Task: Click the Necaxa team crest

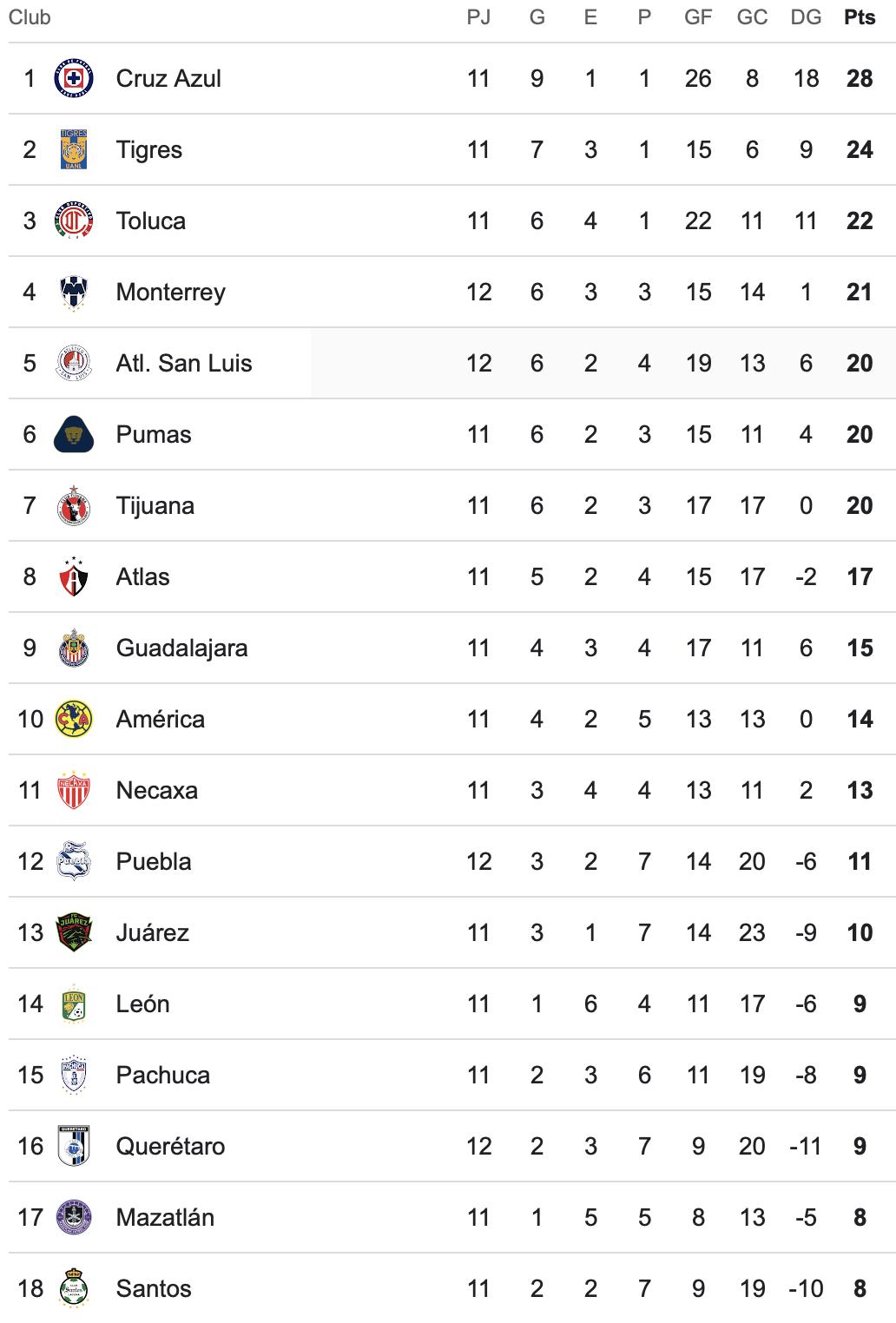Action: tap(74, 790)
